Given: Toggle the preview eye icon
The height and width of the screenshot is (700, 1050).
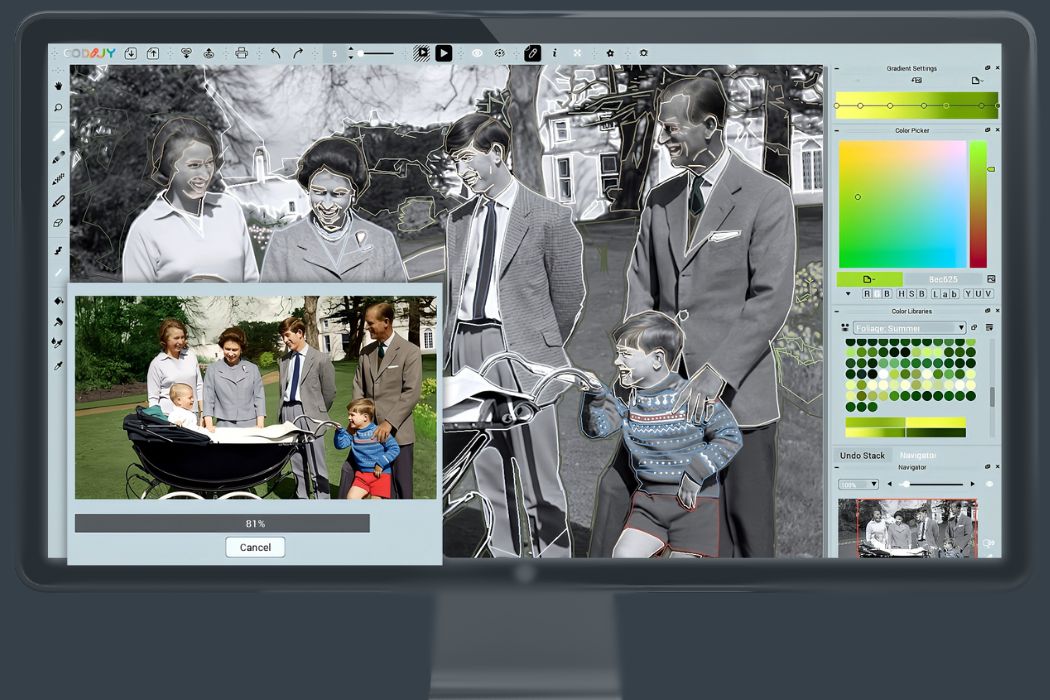Looking at the screenshot, I should click(x=476, y=52).
